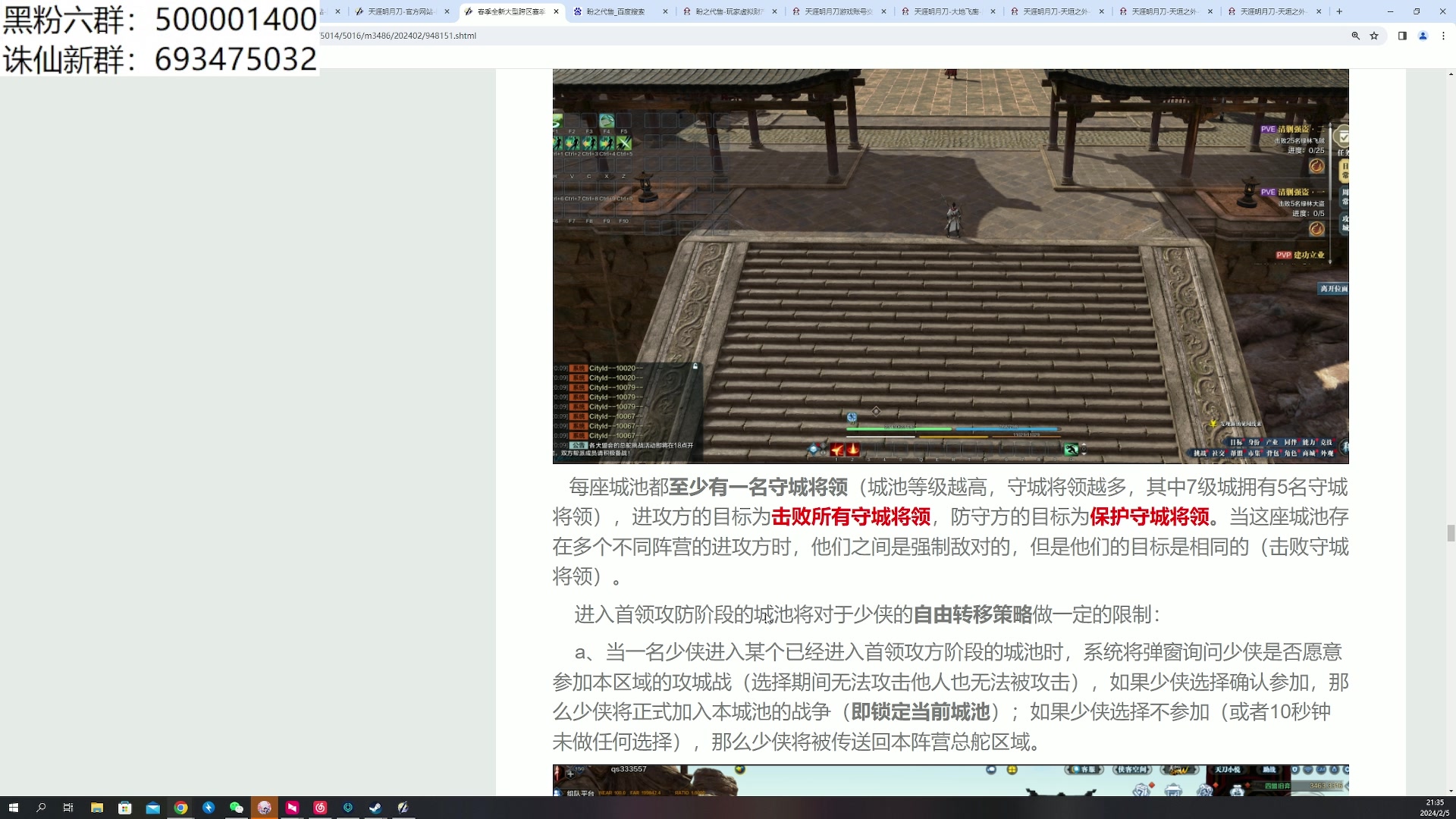Expand the Chrome three-dot menu
This screenshot has height=819, width=1456.
point(1443,36)
